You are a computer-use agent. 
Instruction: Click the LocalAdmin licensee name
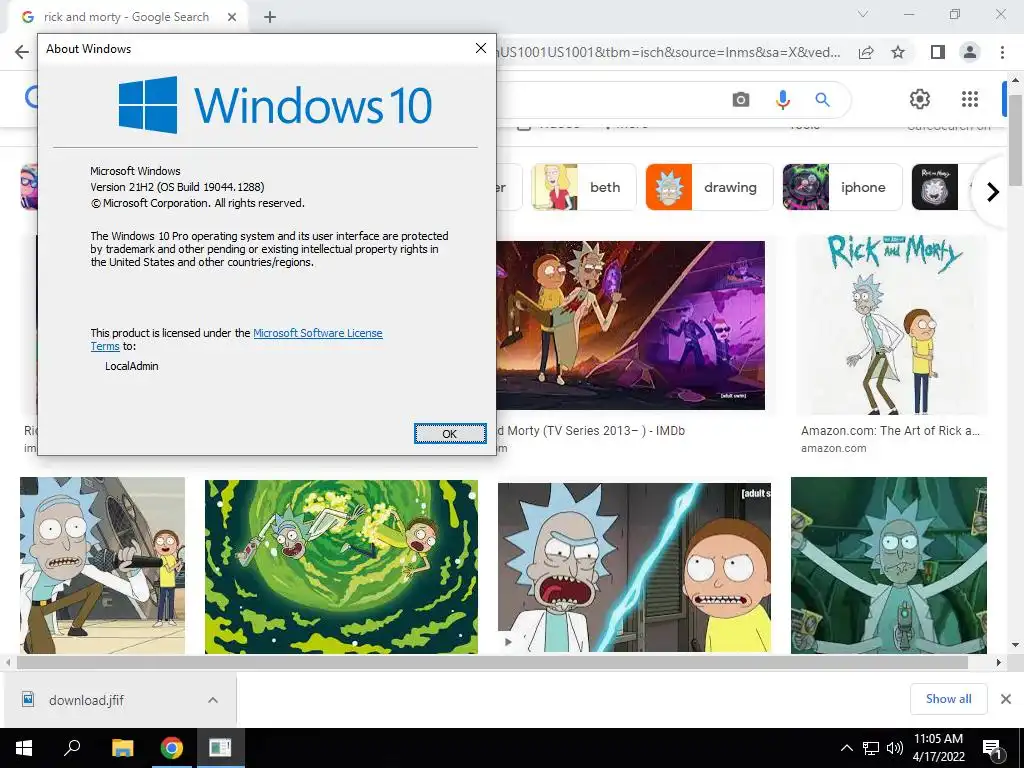click(x=132, y=366)
